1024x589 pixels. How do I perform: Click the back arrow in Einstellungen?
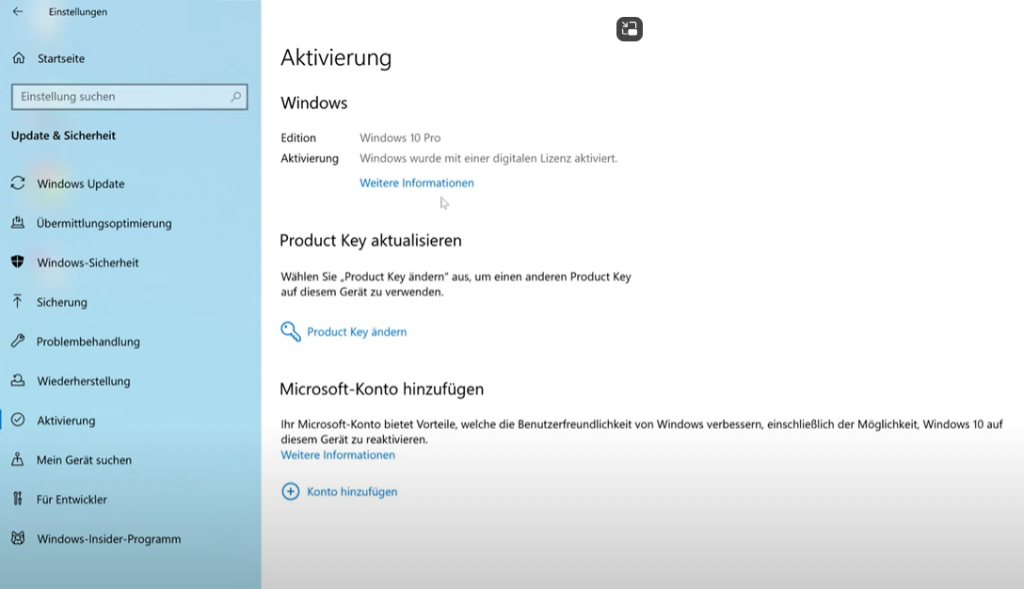17,12
